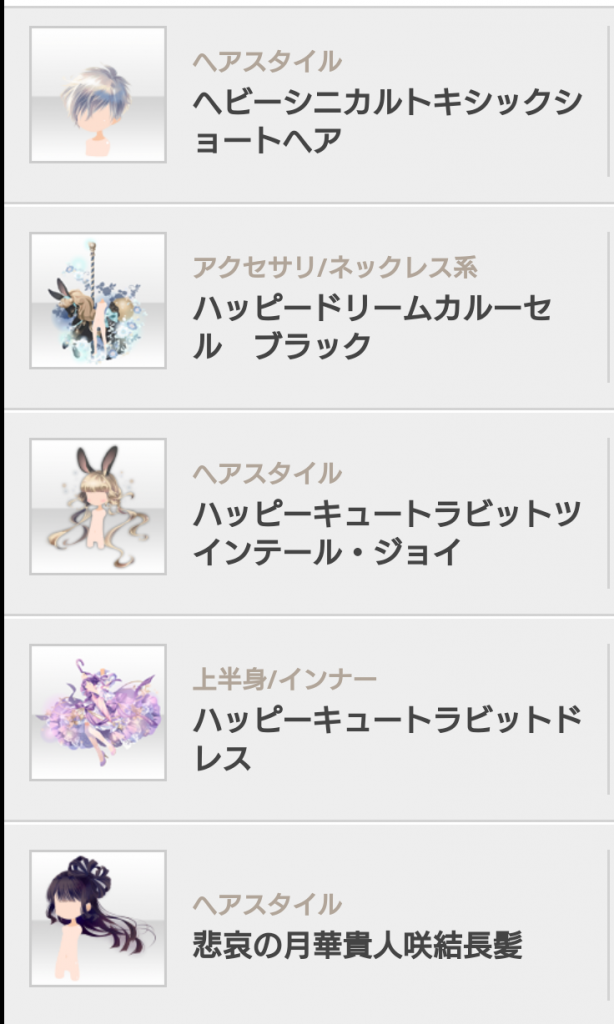The width and height of the screenshot is (614, 1024).
Task: Select the toxic short hair list row
Action: pos(309,104)
